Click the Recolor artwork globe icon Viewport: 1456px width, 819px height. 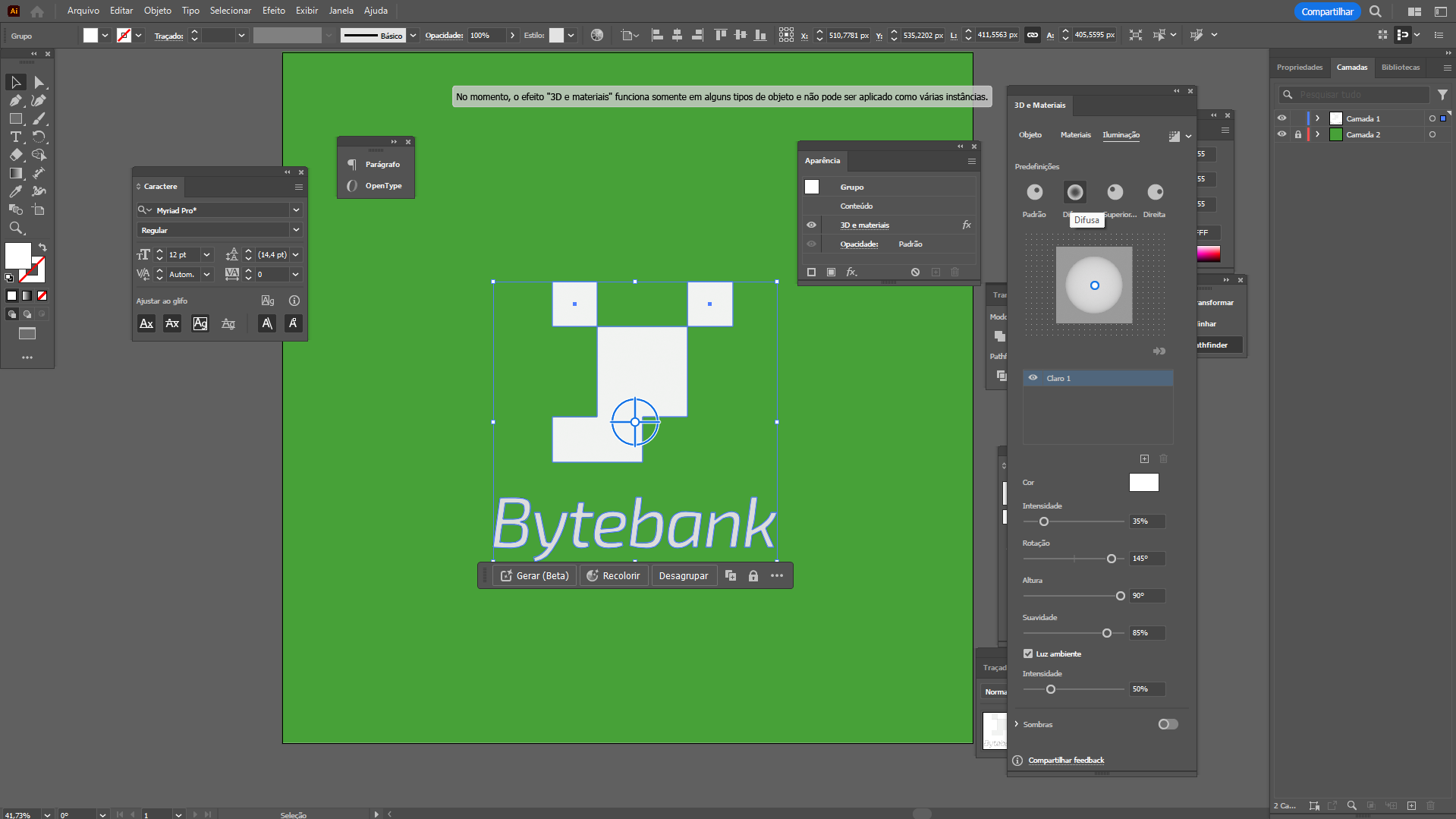click(597, 35)
